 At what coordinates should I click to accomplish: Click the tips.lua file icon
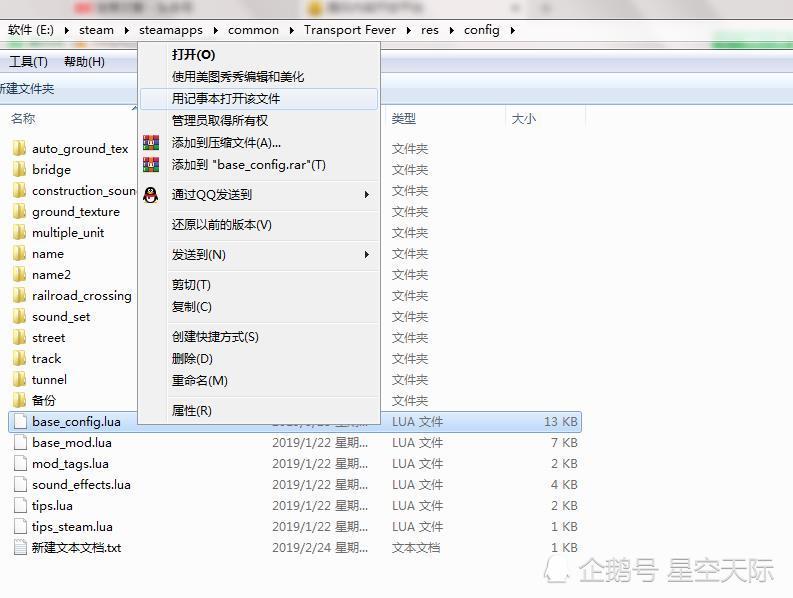tap(20, 505)
